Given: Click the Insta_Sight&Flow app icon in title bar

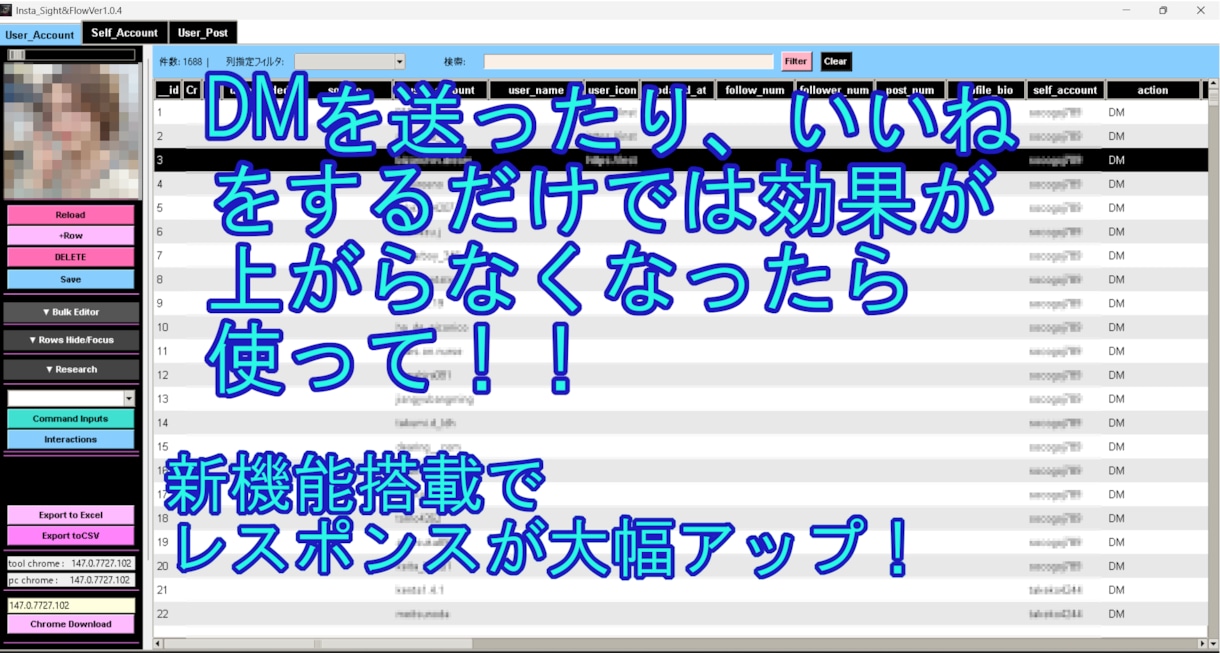Looking at the screenshot, I should 6,10.
